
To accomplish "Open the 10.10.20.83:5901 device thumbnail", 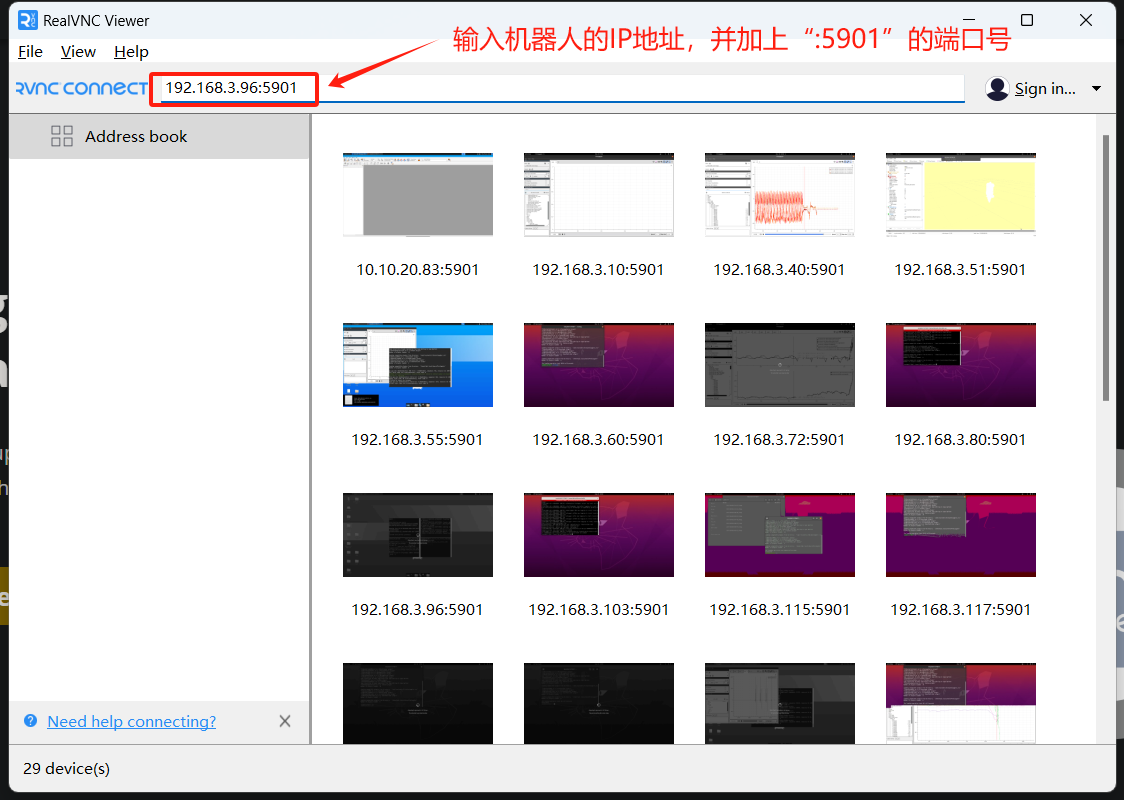I will coord(418,195).
